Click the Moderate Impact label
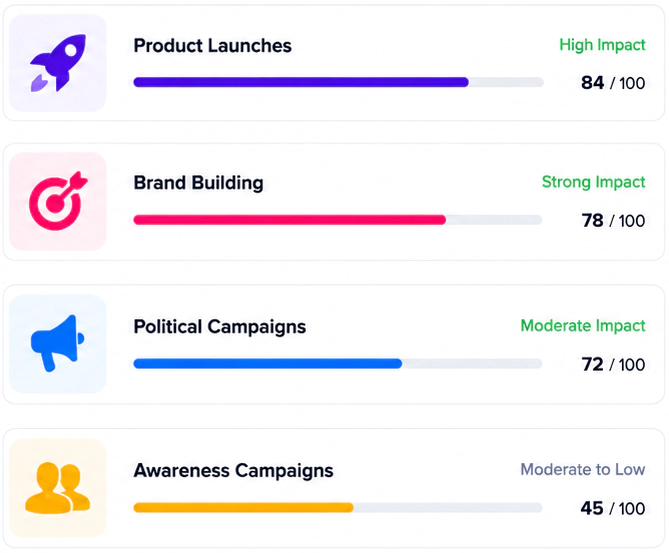The image size is (669, 553). 583,326
